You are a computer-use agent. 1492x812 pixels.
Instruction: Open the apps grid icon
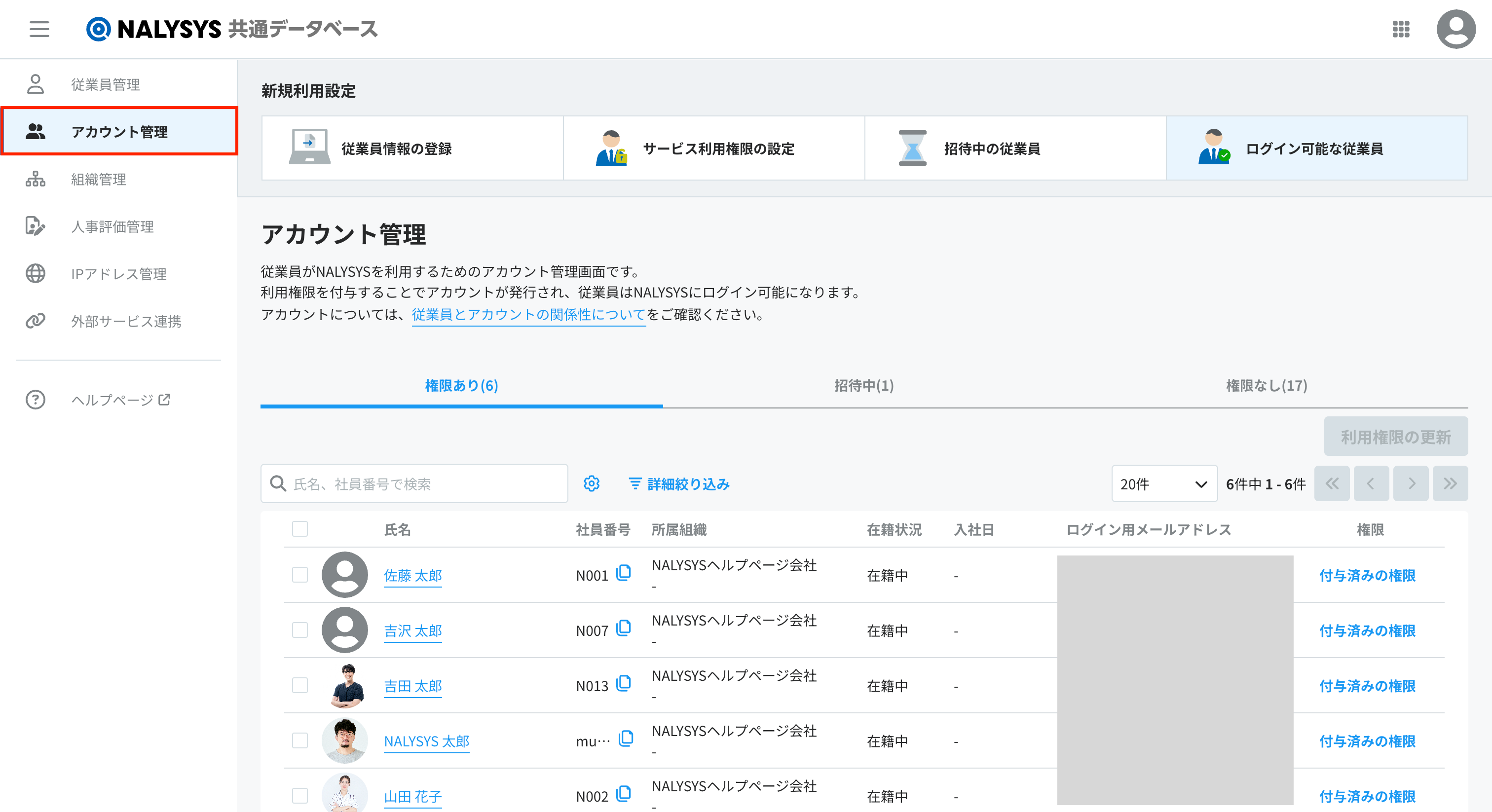pyautogui.click(x=1401, y=29)
